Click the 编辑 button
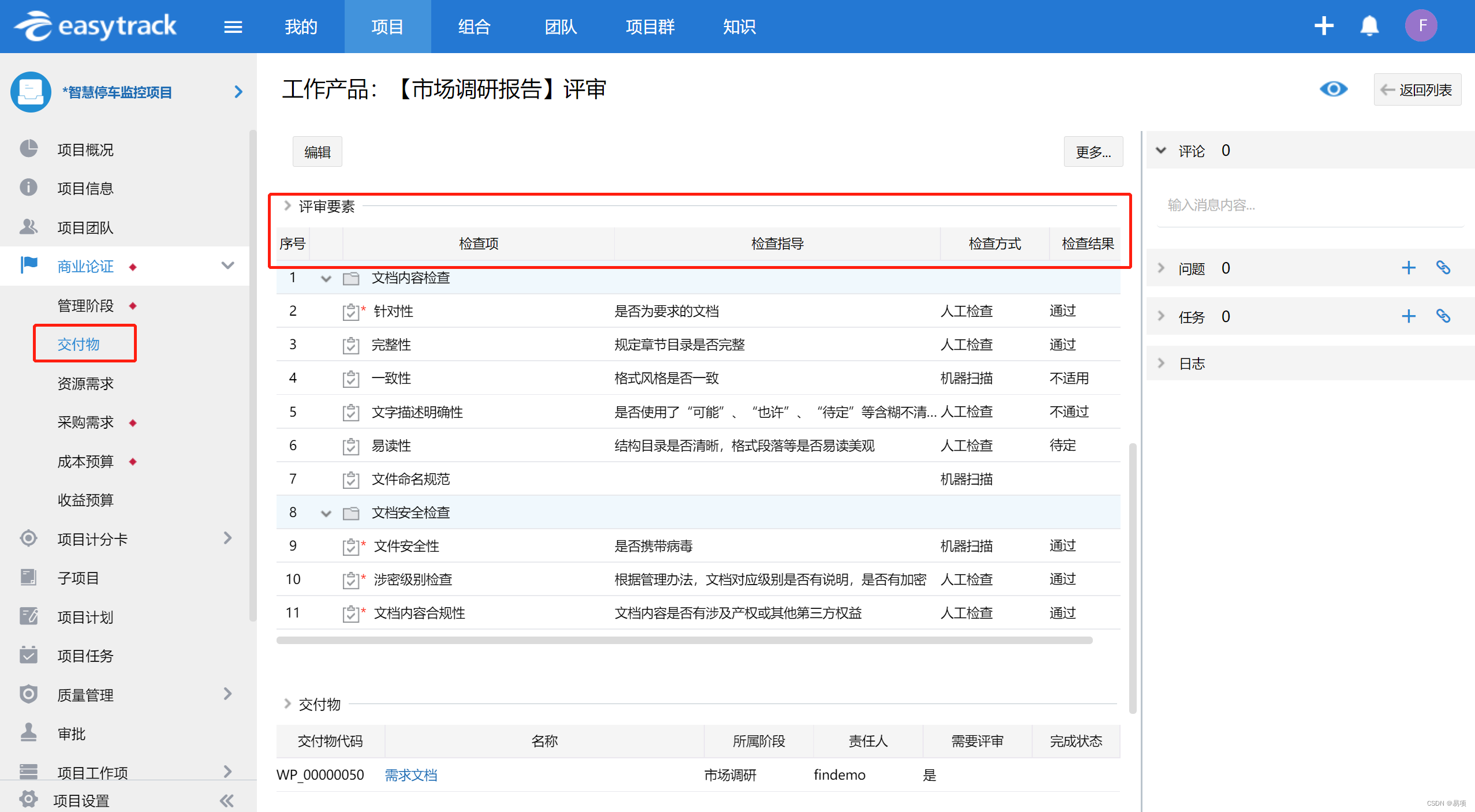 [317, 152]
